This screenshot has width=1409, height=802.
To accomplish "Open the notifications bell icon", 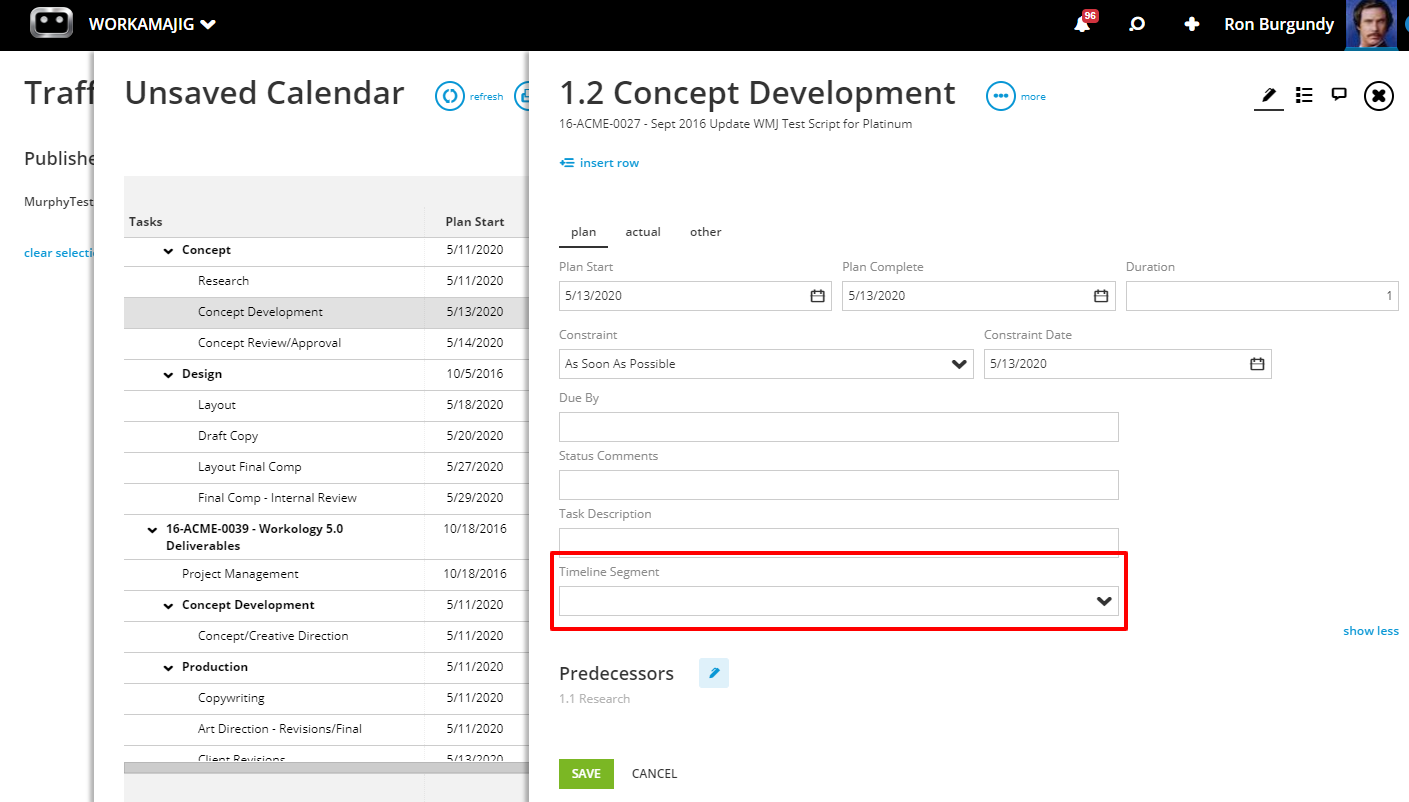I will (x=1082, y=24).
